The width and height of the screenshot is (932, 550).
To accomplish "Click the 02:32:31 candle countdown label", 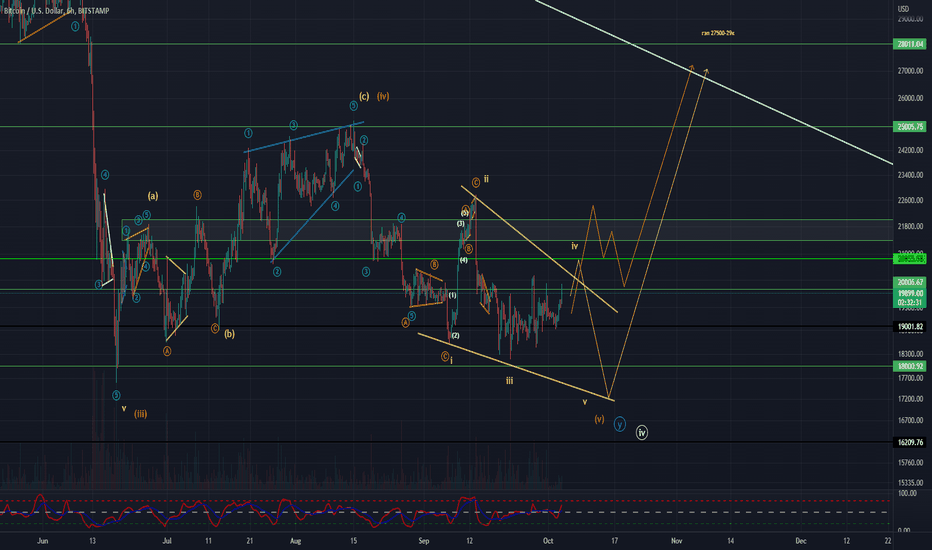I will [x=910, y=302].
